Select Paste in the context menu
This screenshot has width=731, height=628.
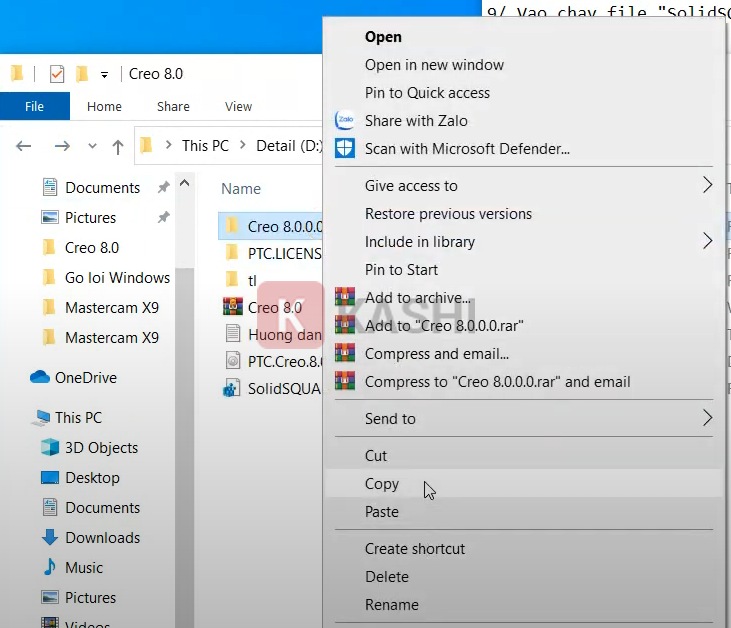tap(381, 511)
